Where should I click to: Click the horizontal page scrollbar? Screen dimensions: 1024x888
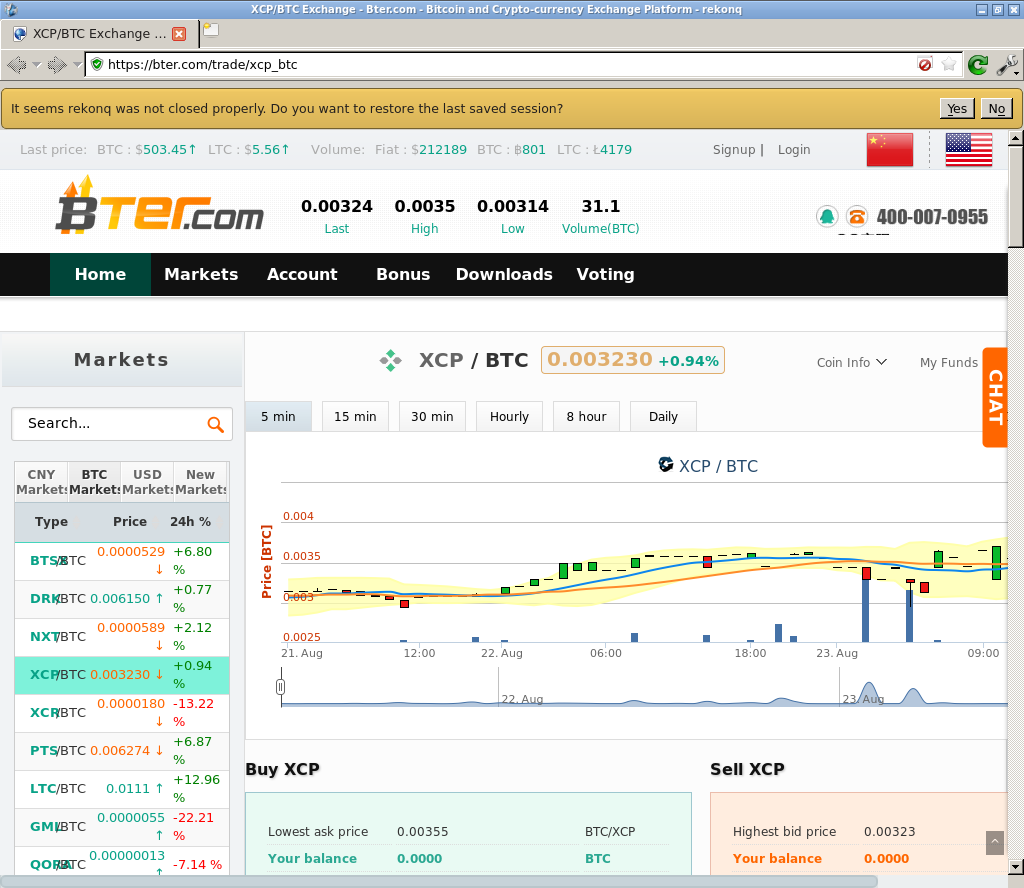[439, 881]
